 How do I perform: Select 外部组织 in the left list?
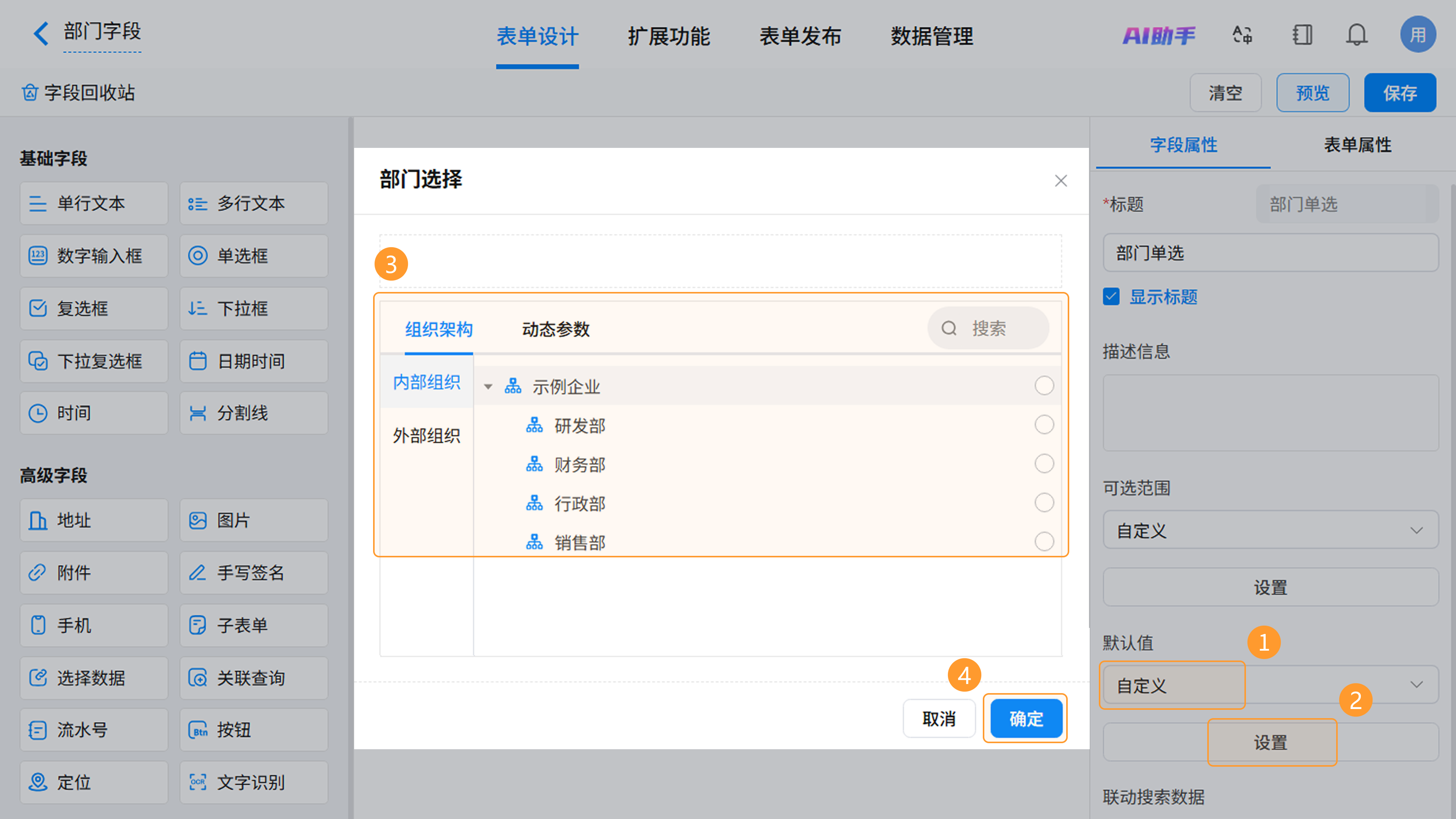pyautogui.click(x=426, y=436)
